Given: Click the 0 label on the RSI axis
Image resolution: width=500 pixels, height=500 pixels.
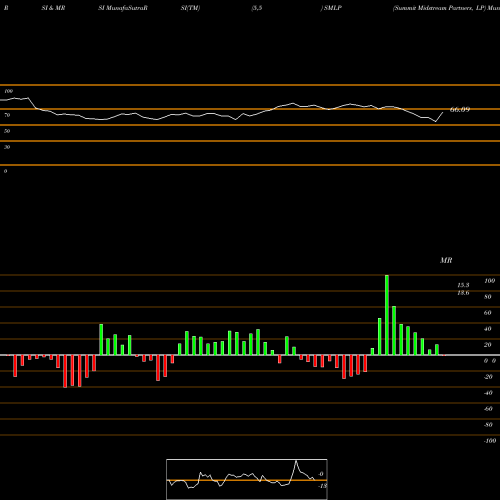Looking at the screenshot, I should [x=5, y=171].
